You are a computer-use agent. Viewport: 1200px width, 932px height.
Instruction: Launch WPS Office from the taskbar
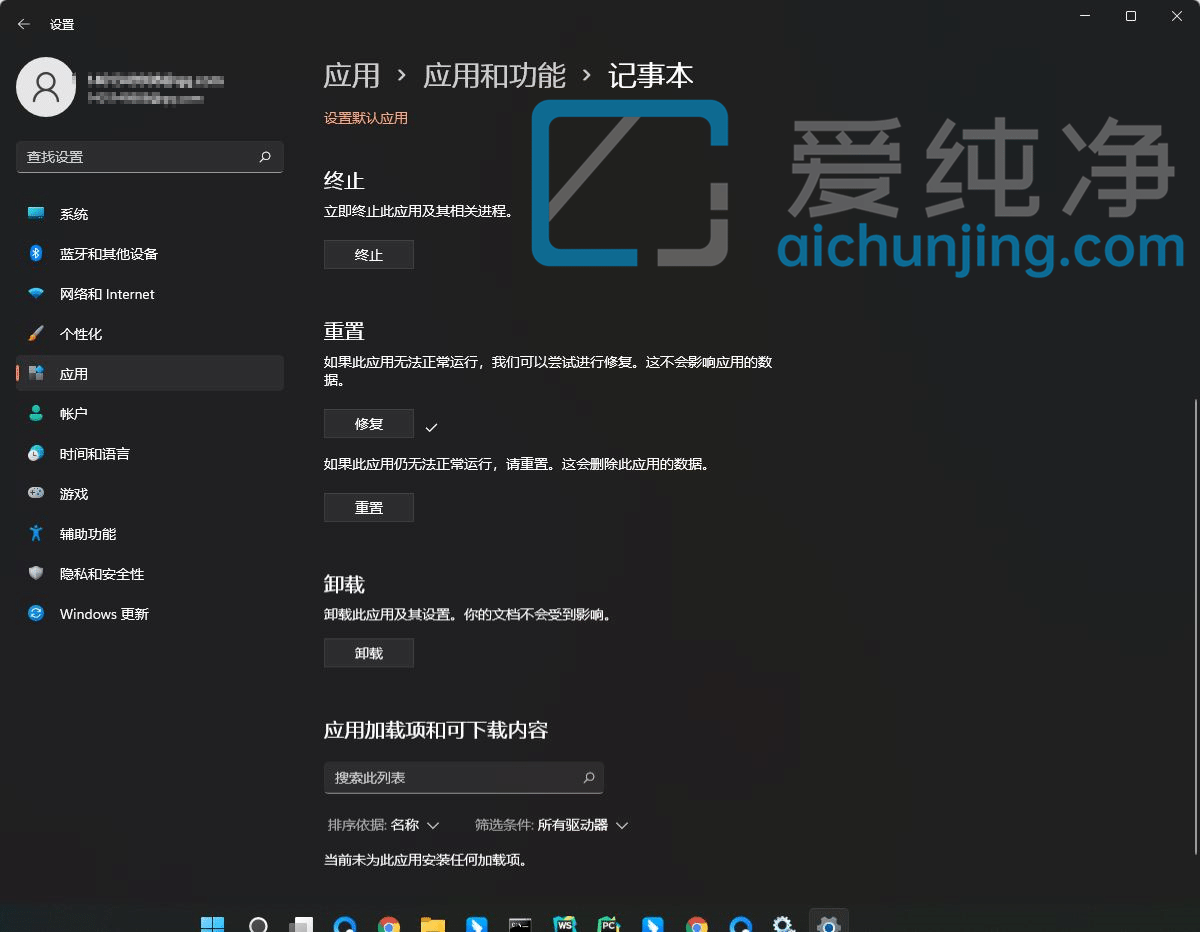coord(564,922)
